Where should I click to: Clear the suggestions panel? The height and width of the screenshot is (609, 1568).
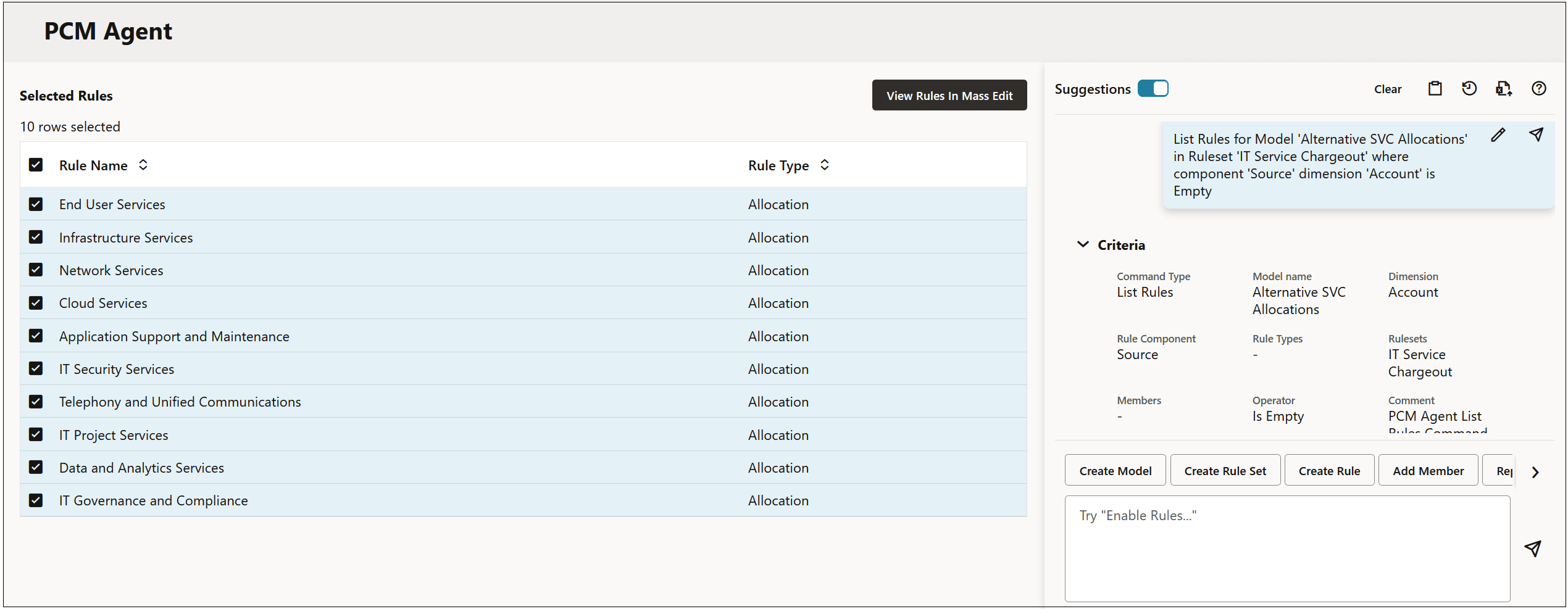(x=1388, y=89)
